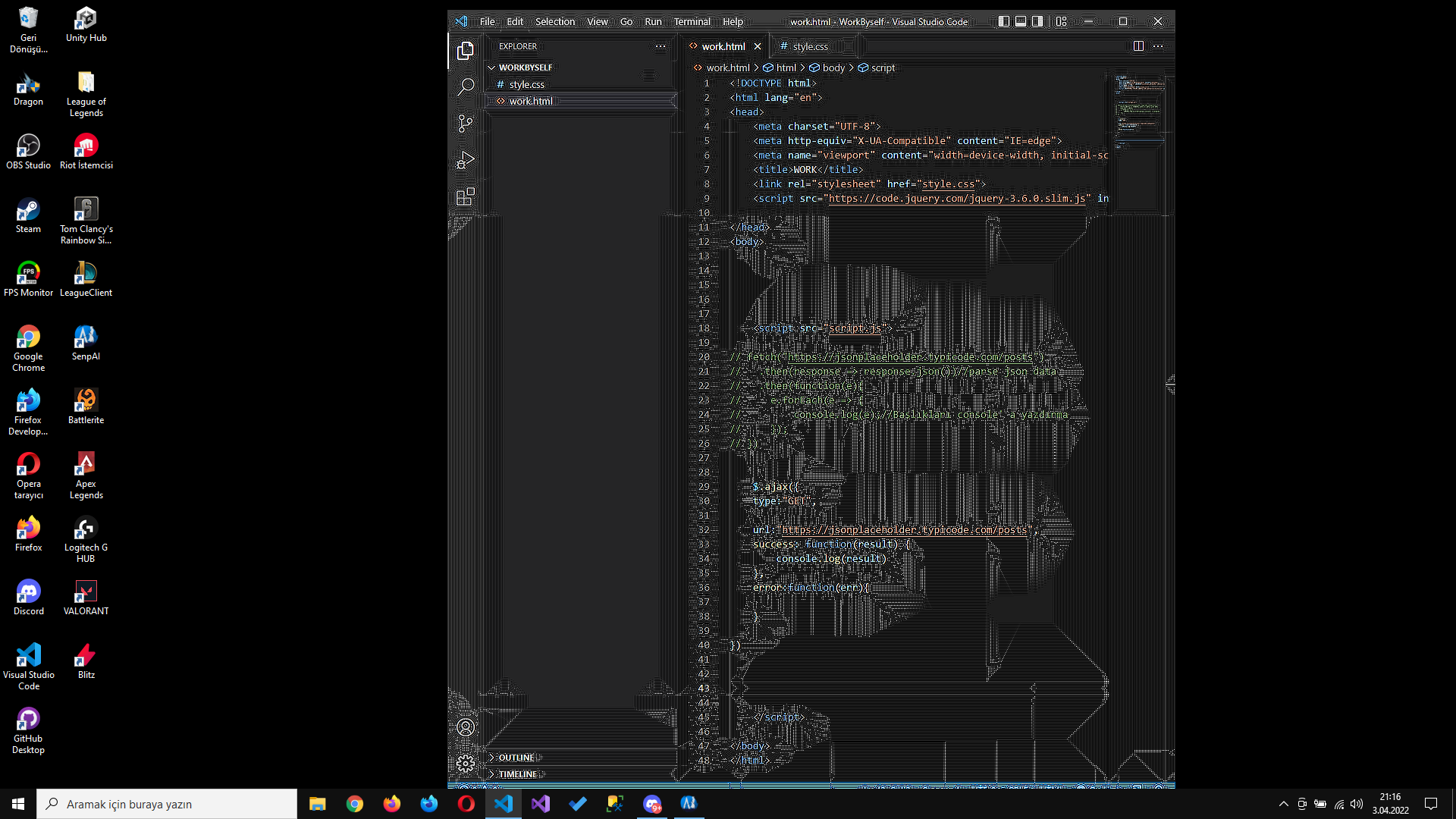
Task: Open the GitHub Desktop shortcut
Action: pyautogui.click(x=28, y=731)
